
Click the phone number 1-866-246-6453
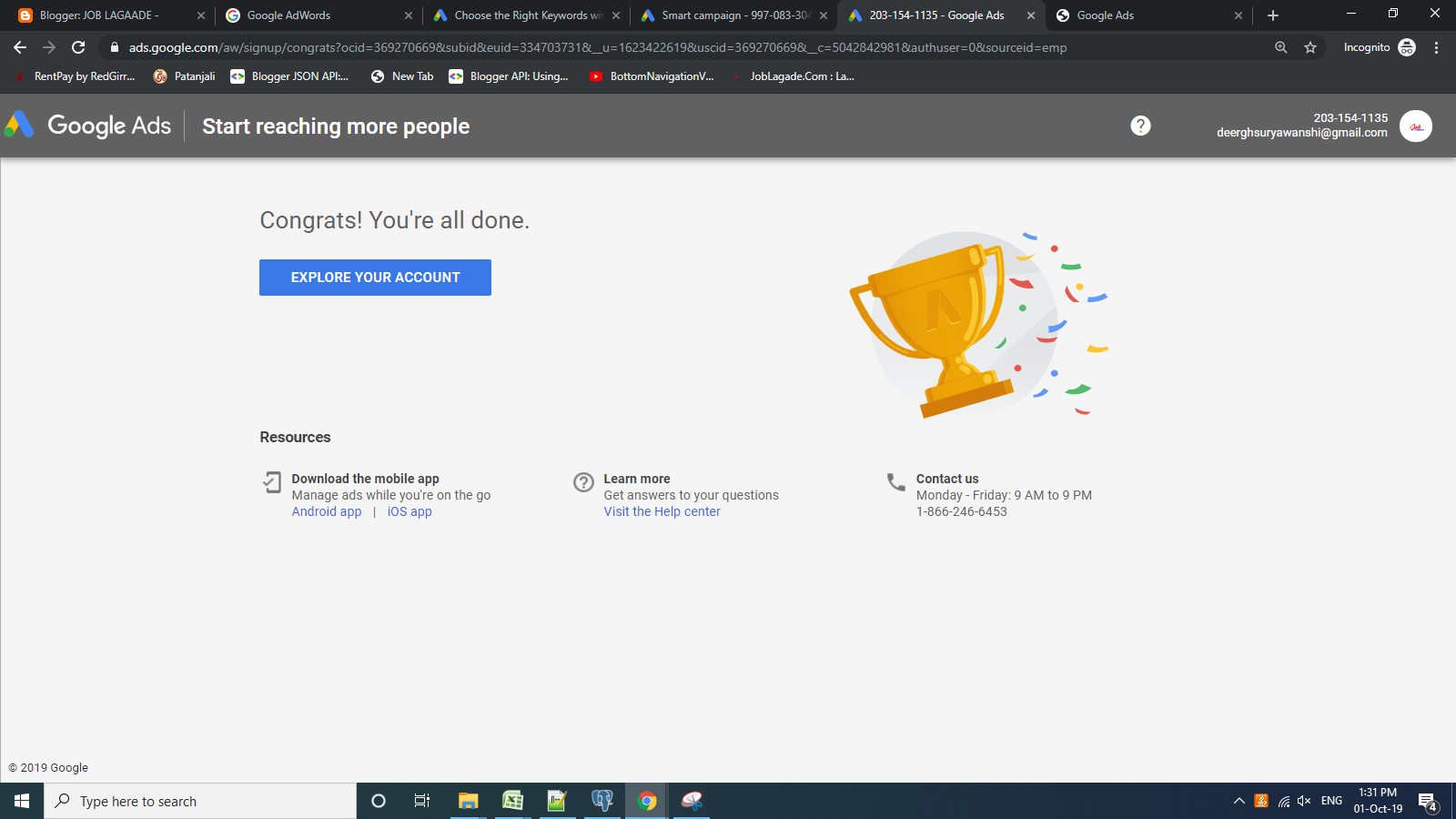962,511
